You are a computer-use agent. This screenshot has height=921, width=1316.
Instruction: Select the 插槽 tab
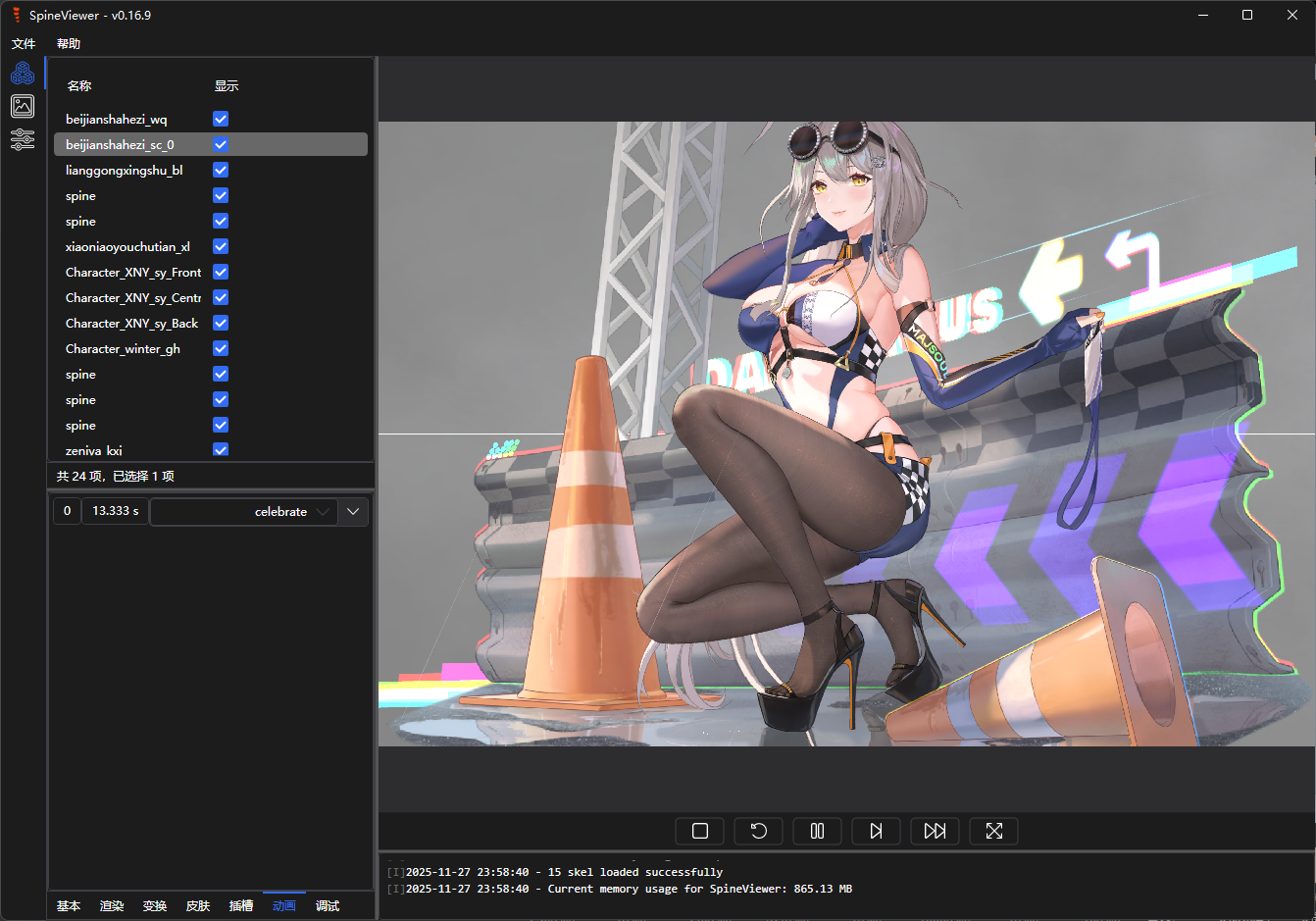[241, 906]
